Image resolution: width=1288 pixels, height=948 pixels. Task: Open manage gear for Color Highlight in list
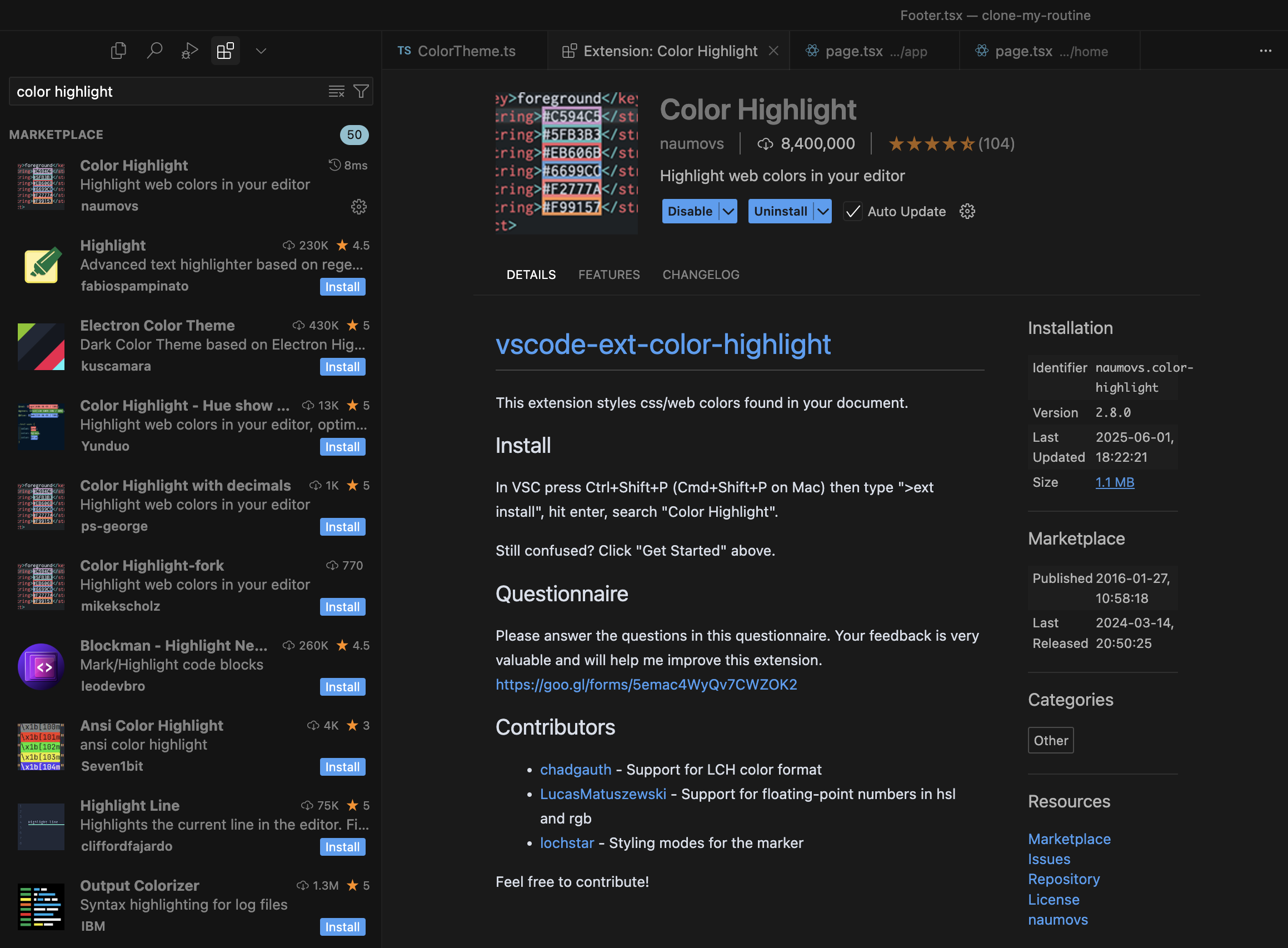click(358, 207)
